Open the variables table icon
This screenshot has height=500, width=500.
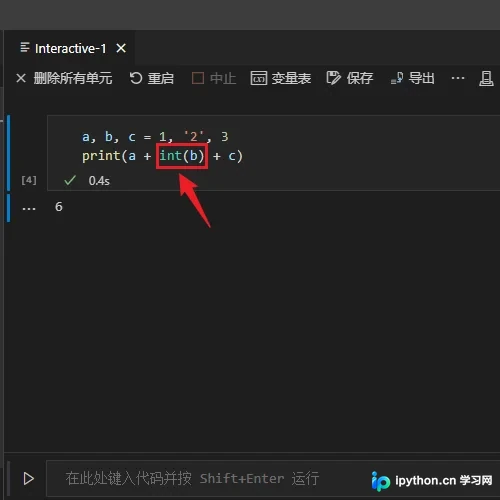coord(259,78)
